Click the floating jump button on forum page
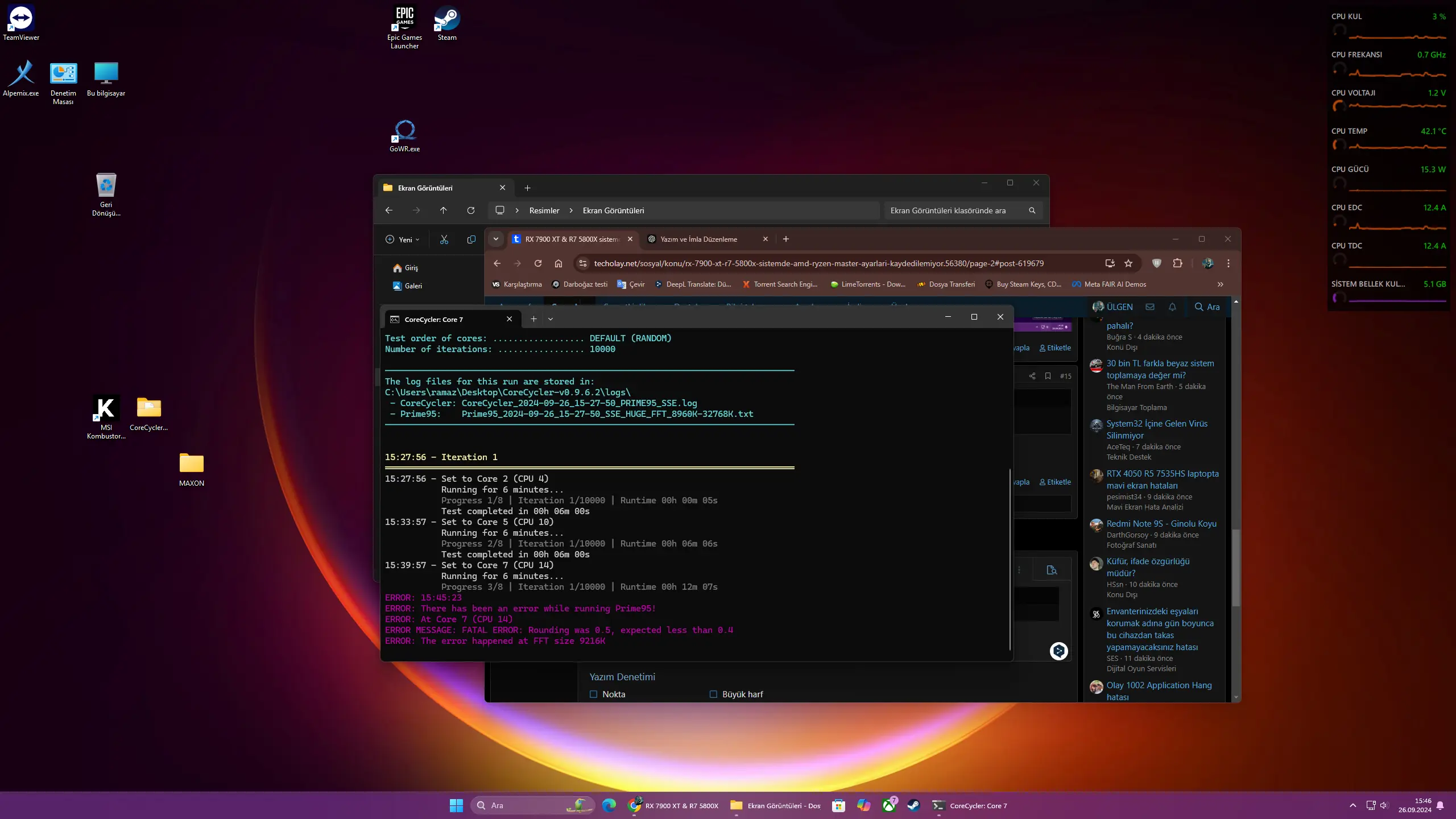Screen dimensions: 1456x819 click(x=1058, y=651)
